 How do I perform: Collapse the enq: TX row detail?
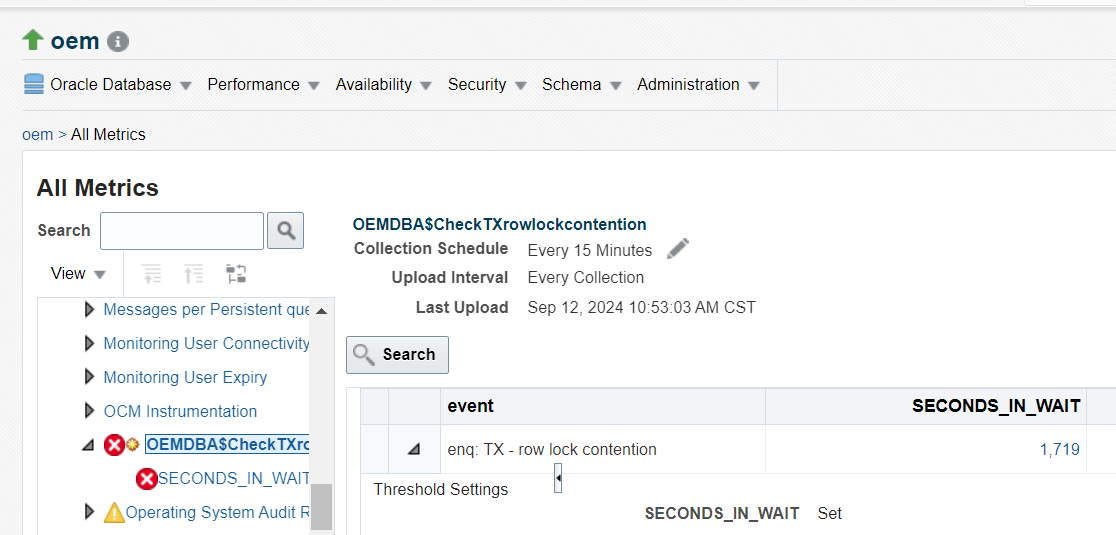(413, 450)
